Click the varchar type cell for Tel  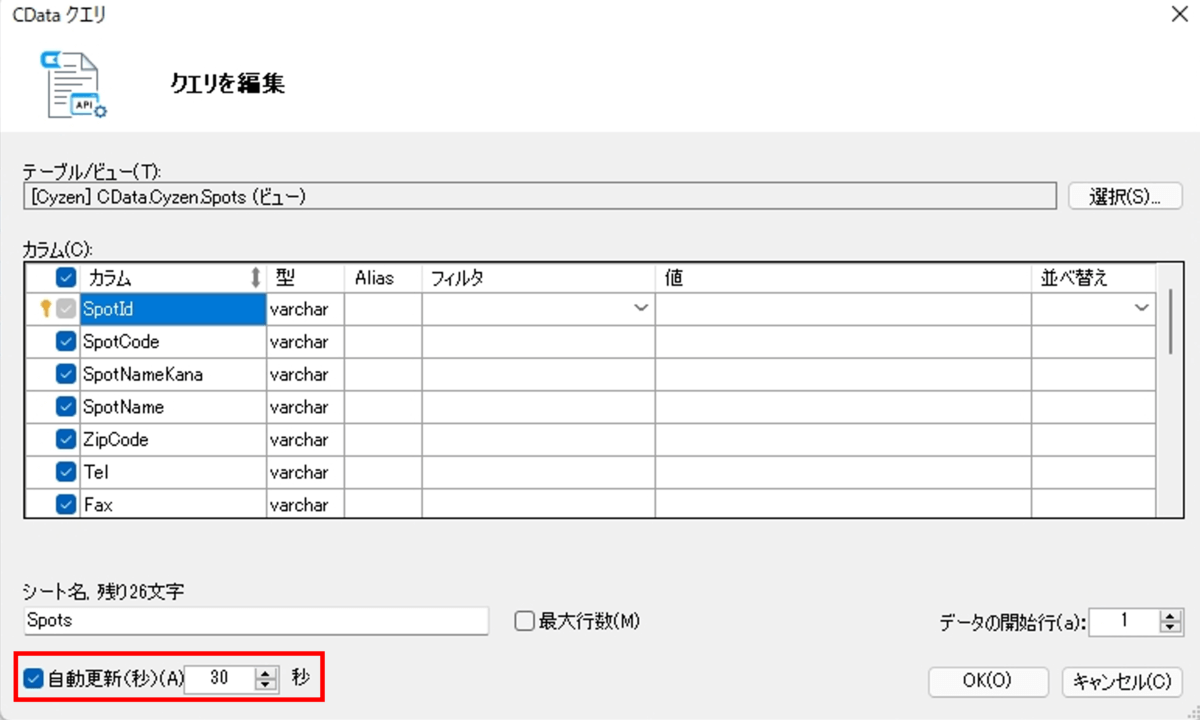pyautogui.click(x=305, y=472)
